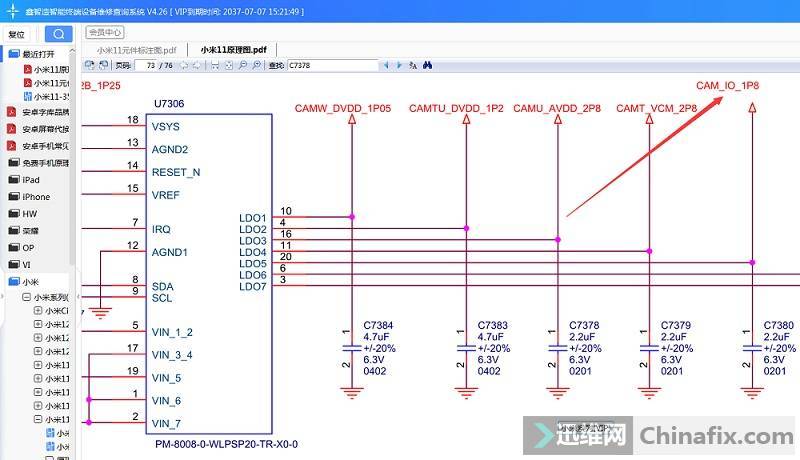Click the search field containing C7378
The image size is (800, 460).
330,65
